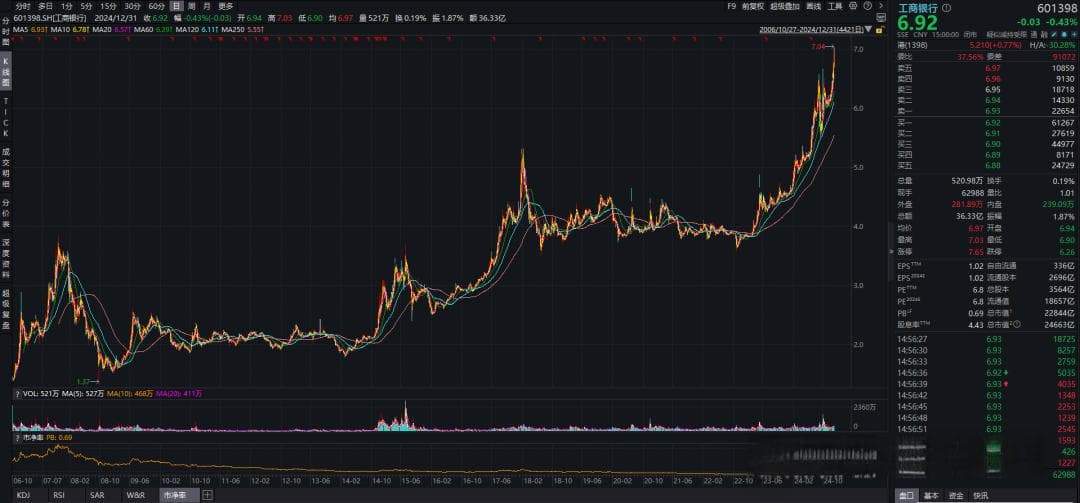Select the 分时图 sidebar item

6,32
